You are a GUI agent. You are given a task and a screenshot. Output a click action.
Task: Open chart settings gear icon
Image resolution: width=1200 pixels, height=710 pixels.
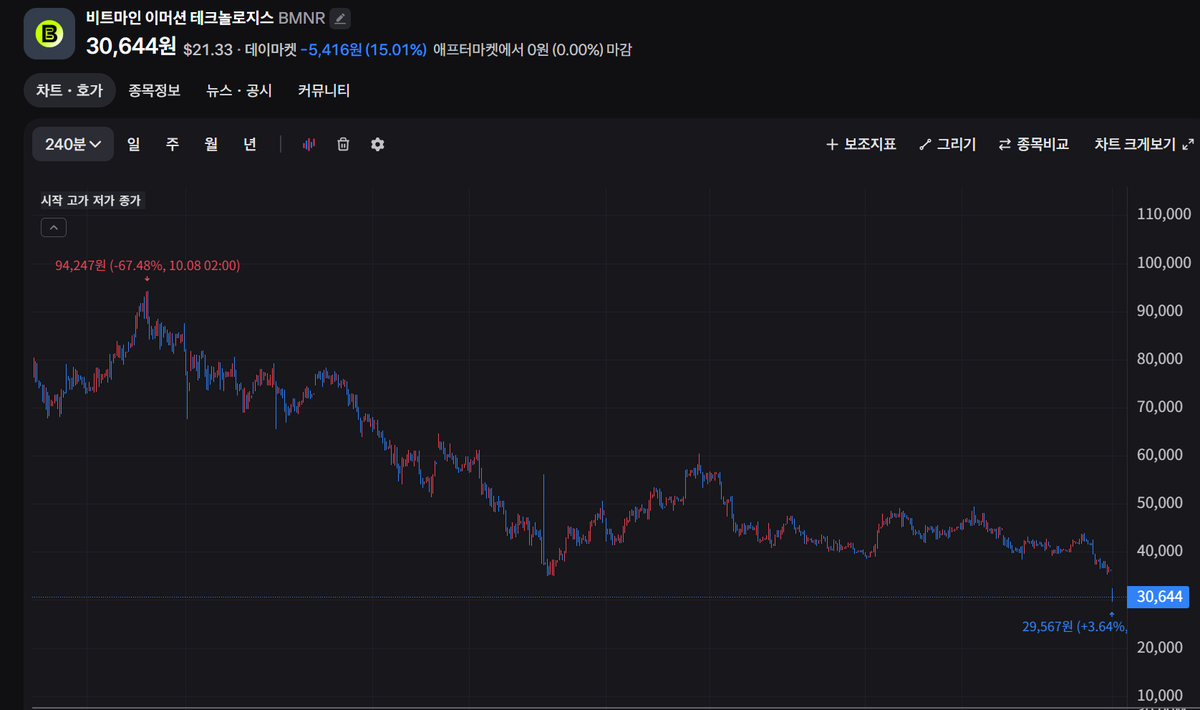point(377,144)
